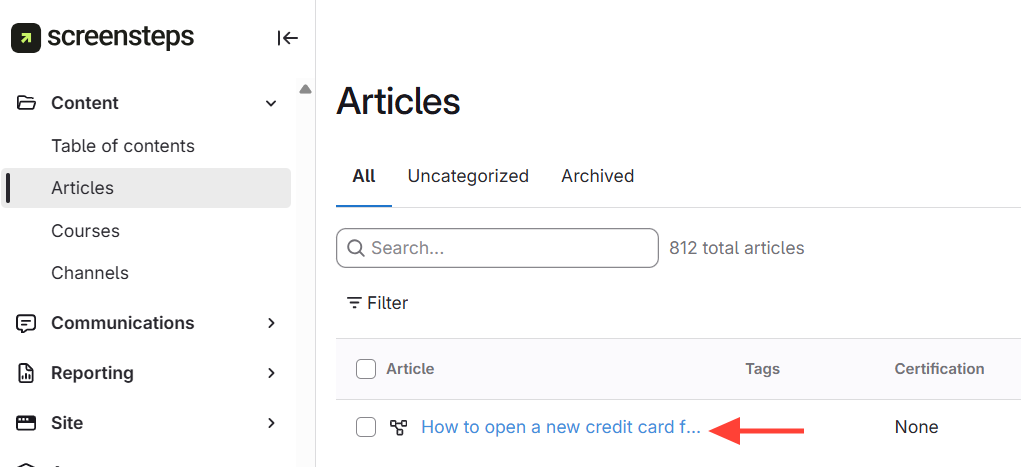
Task: Open the Archived tab
Action: pos(598,176)
